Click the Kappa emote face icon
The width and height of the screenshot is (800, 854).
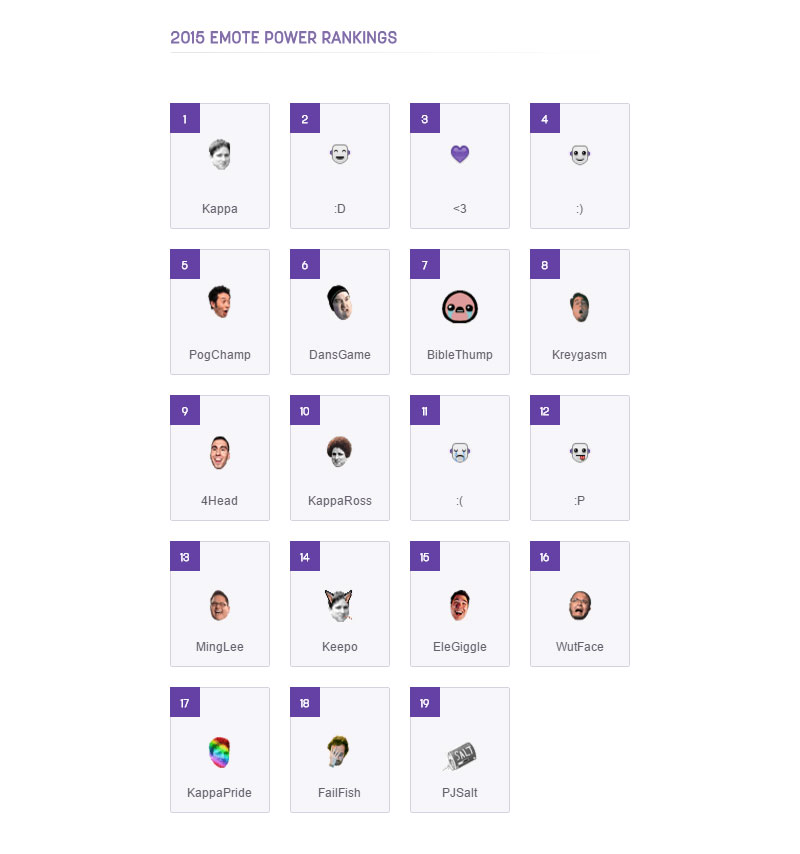click(x=220, y=155)
